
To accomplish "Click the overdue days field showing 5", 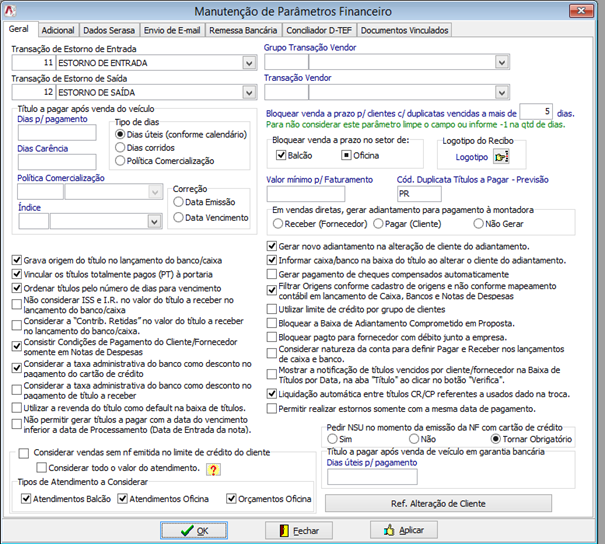I will (x=536, y=112).
